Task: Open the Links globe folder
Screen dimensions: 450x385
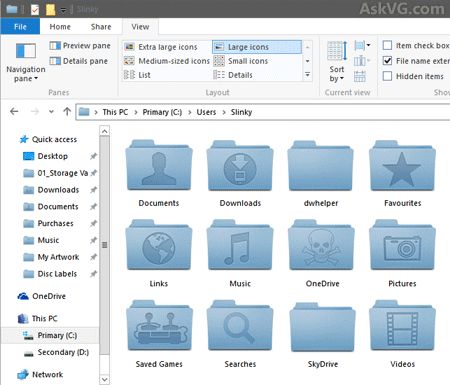Action: pyautogui.click(x=159, y=245)
